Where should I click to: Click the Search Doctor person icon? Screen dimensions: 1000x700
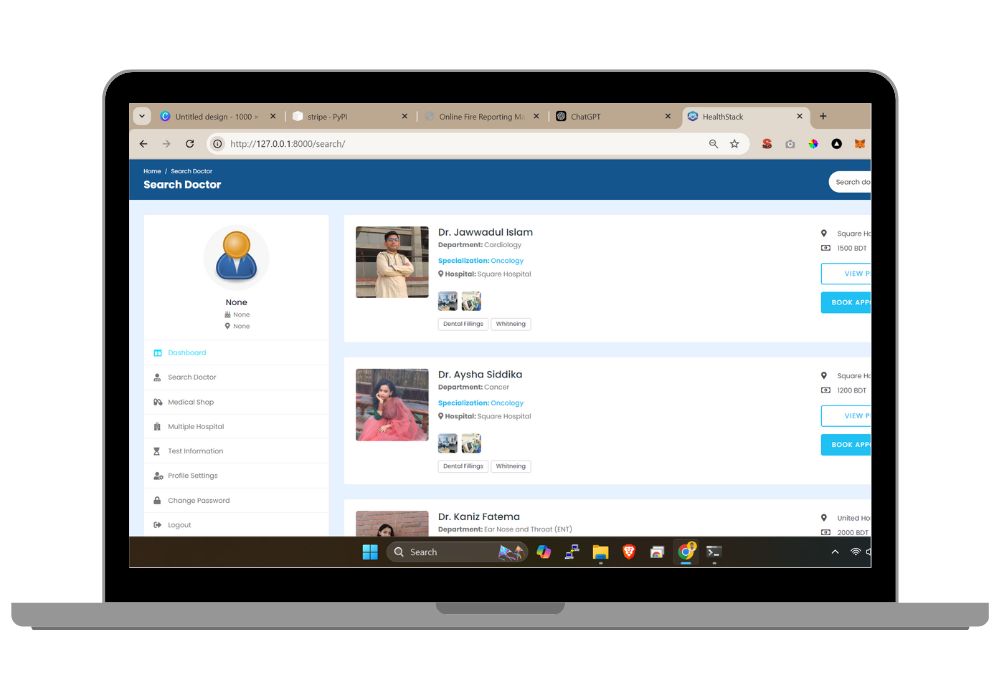158,377
